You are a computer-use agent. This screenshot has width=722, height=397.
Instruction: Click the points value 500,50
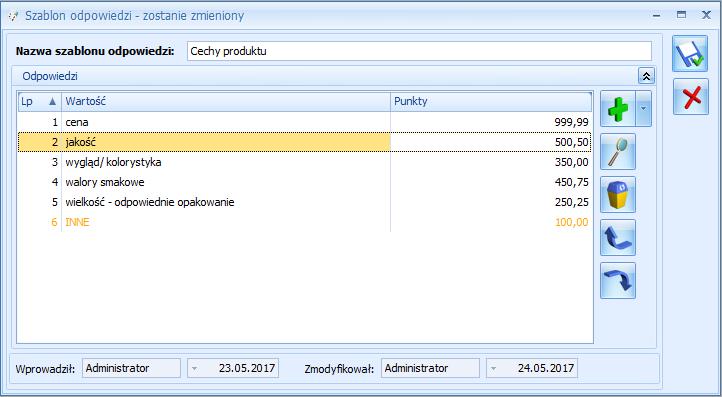[x=571, y=142]
